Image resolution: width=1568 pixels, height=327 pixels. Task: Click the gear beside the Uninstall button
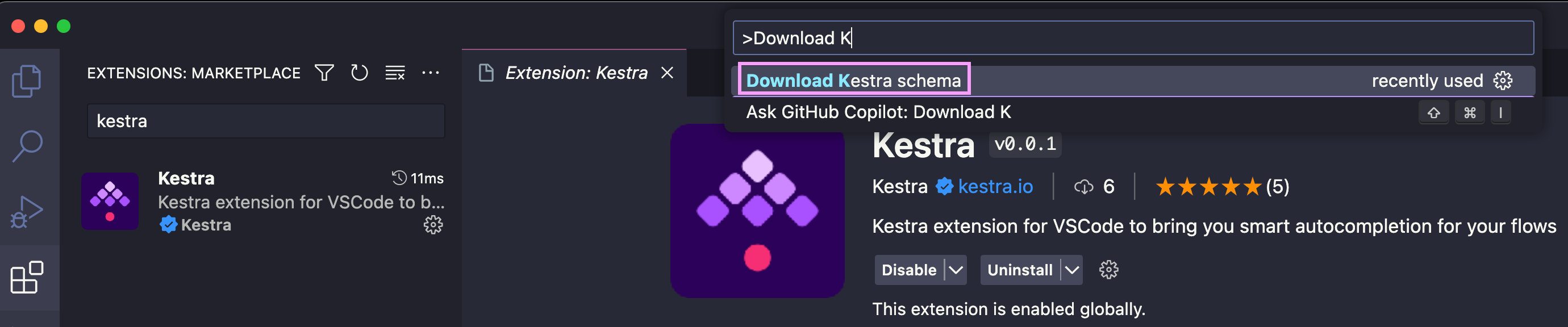click(1108, 270)
